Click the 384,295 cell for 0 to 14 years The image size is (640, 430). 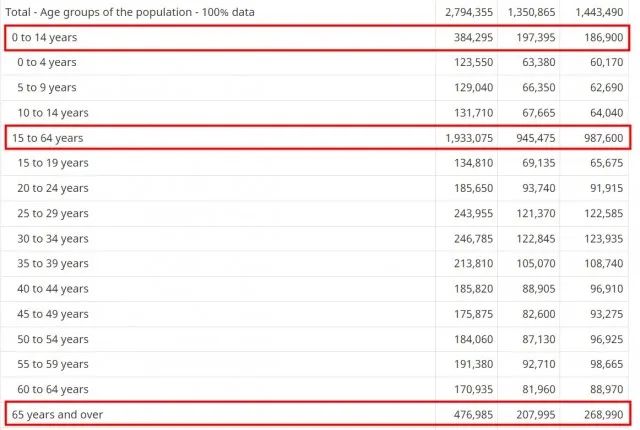click(473, 38)
